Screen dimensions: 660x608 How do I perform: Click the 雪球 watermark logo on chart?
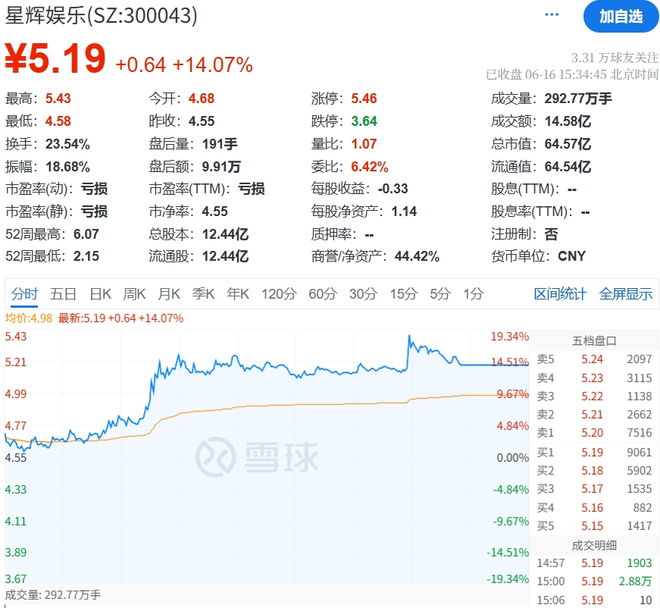(x=257, y=457)
